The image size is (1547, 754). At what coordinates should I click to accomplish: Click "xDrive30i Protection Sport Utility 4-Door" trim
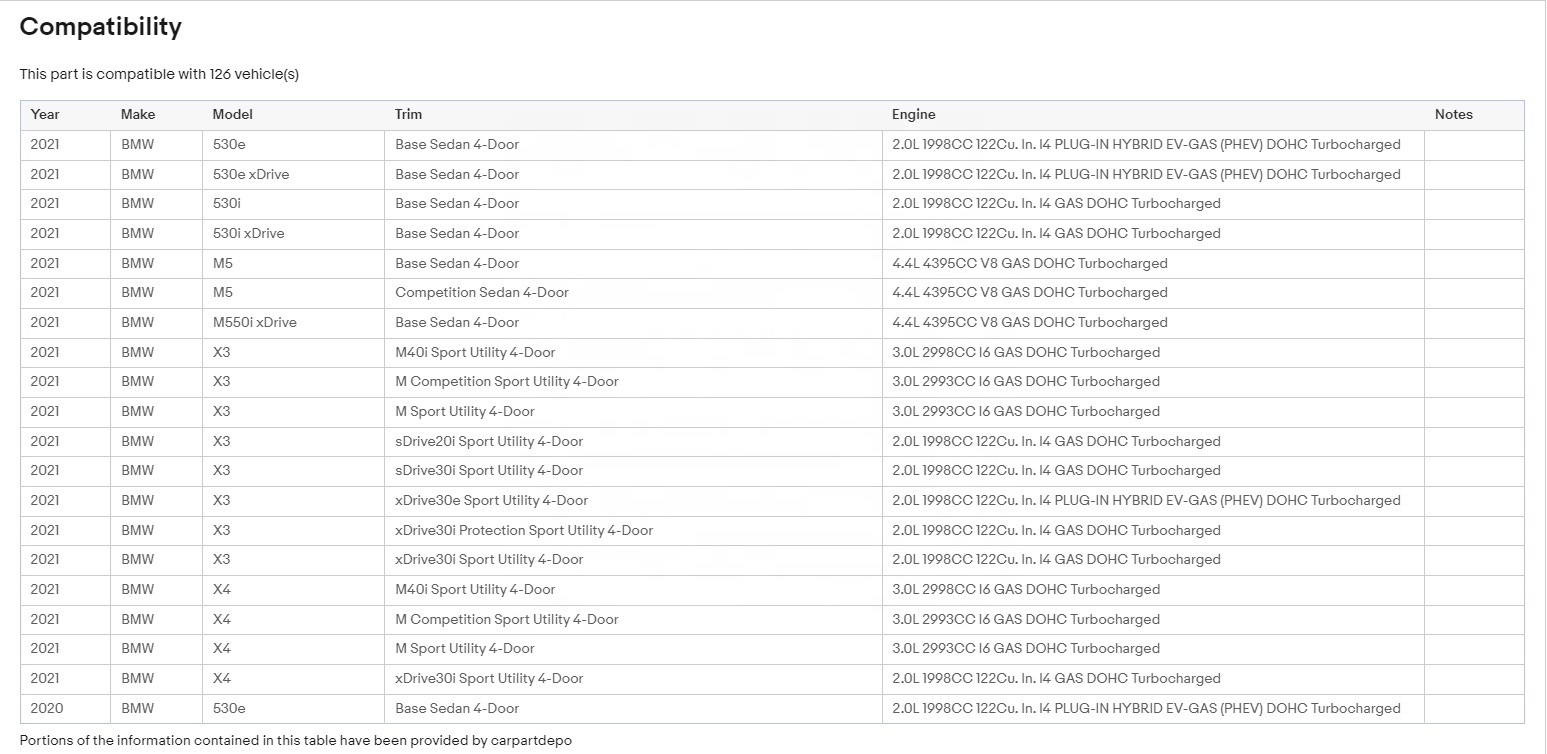[524, 530]
